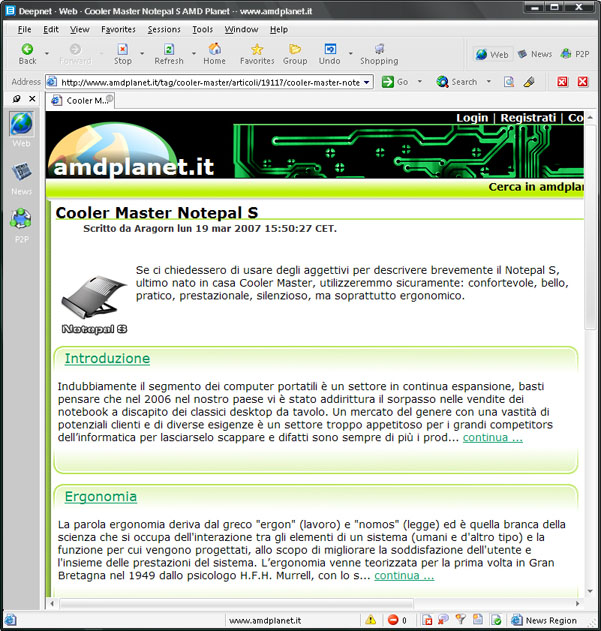Click the horizontal scrollbar thumb

coord(237,603)
